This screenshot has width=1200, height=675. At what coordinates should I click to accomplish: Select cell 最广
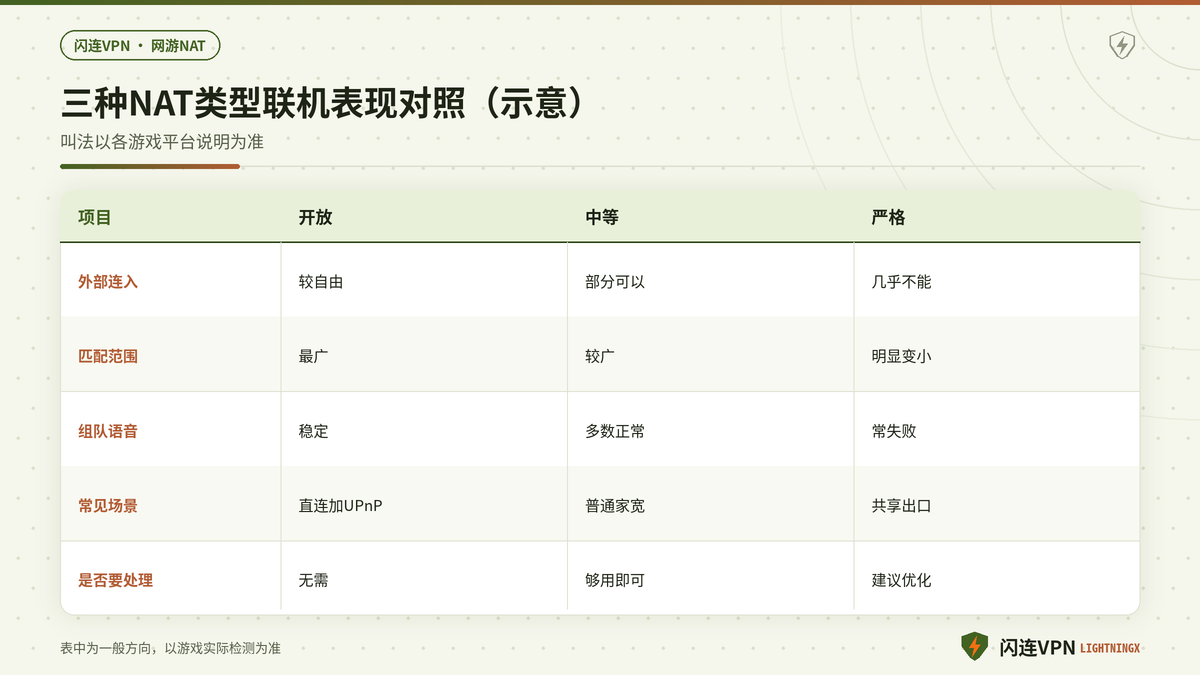(x=313, y=356)
